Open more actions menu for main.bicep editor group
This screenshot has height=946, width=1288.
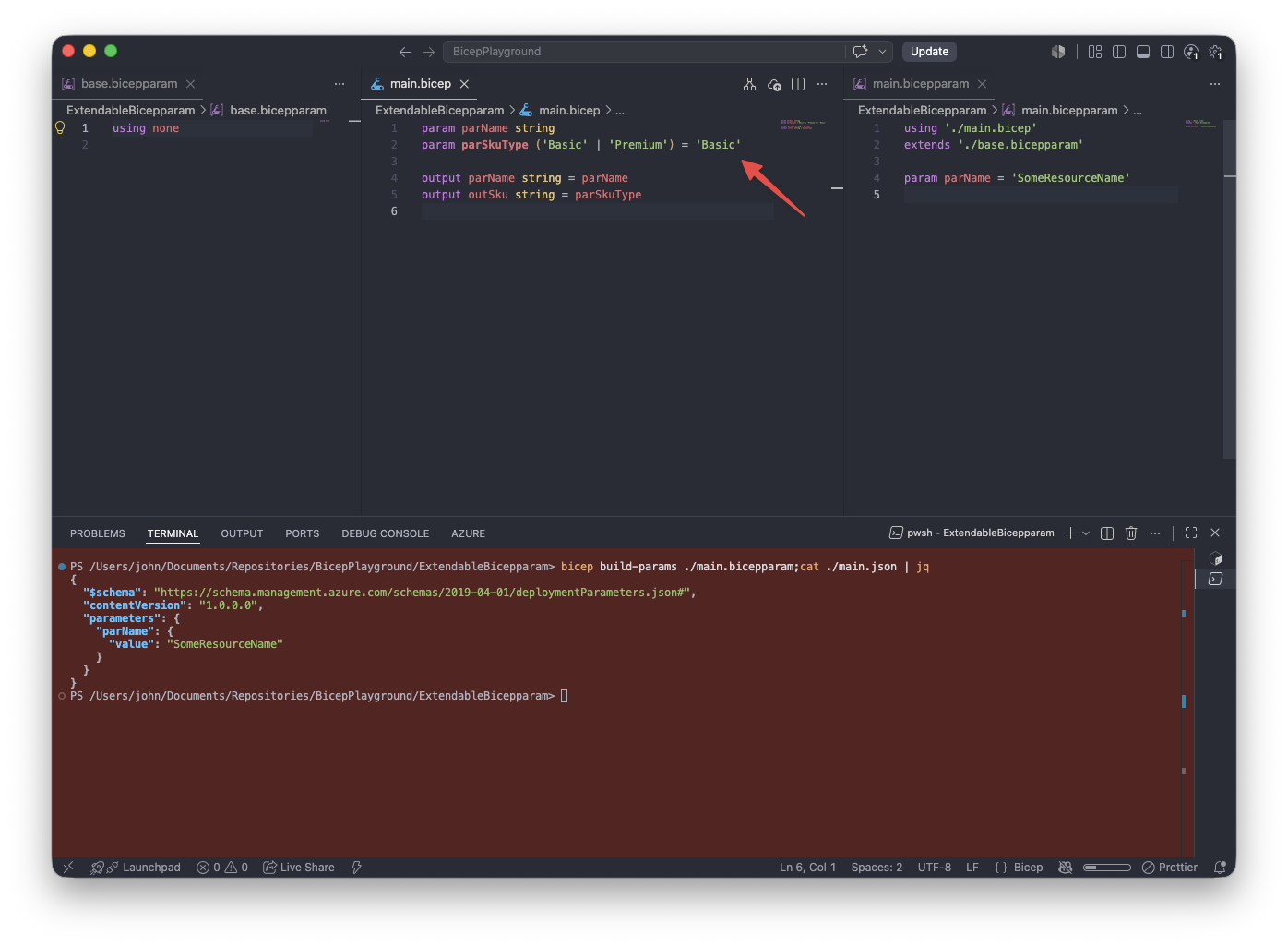pos(822,84)
